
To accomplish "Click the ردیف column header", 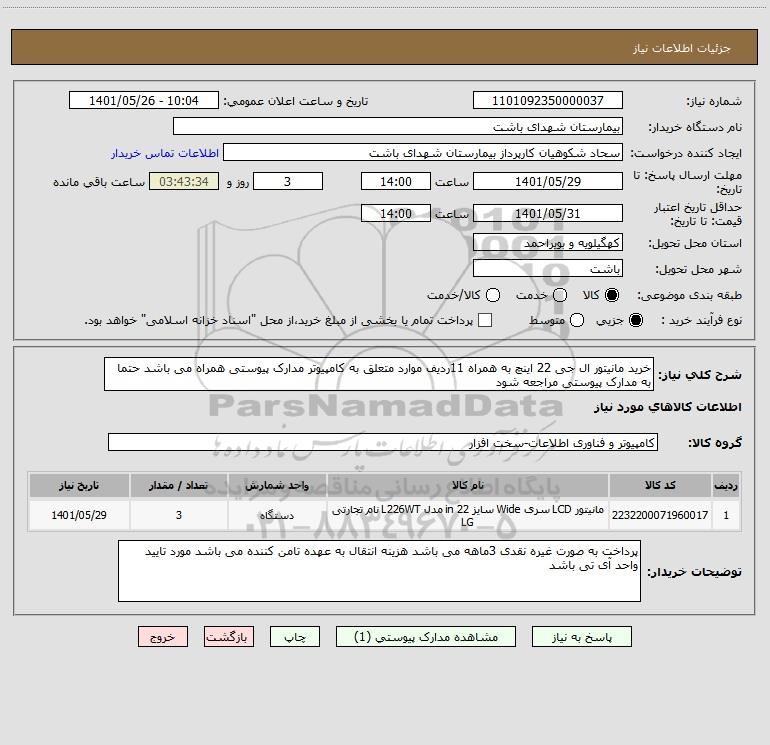I will (x=726, y=486).
